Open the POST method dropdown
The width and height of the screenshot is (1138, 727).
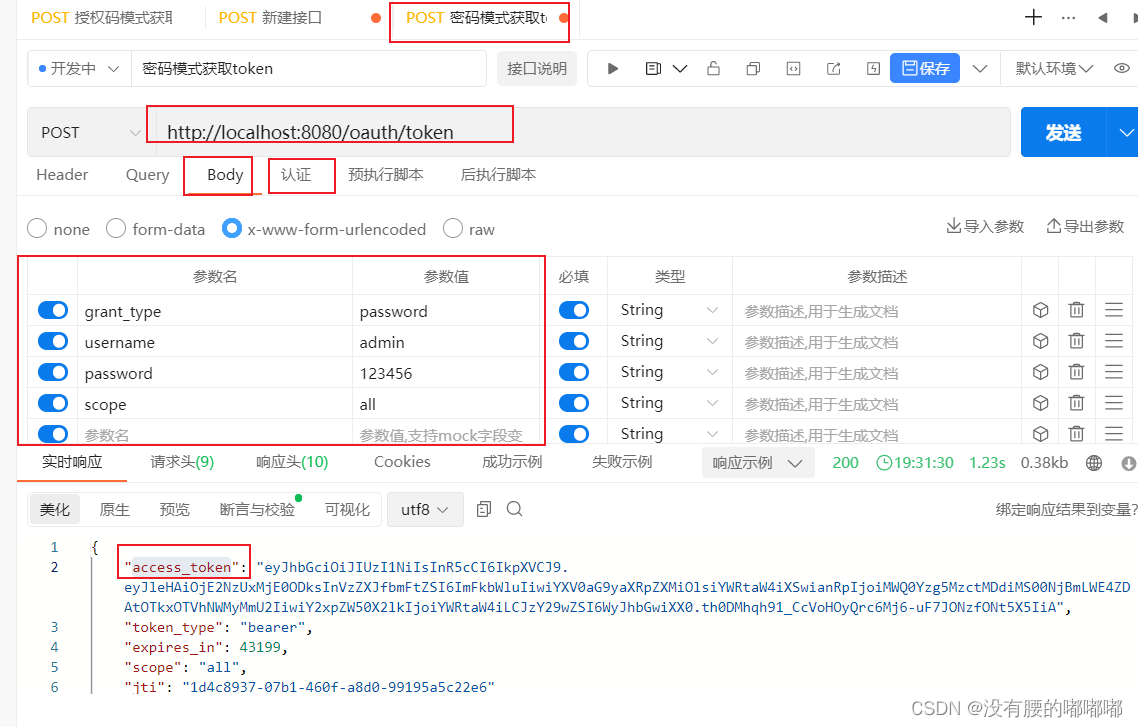pos(89,133)
